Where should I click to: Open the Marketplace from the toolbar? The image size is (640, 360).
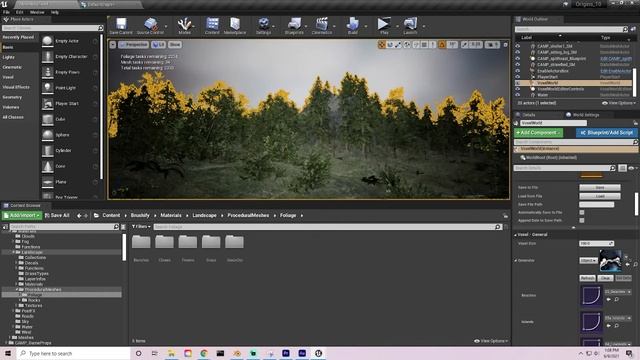(x=235, y=26)
